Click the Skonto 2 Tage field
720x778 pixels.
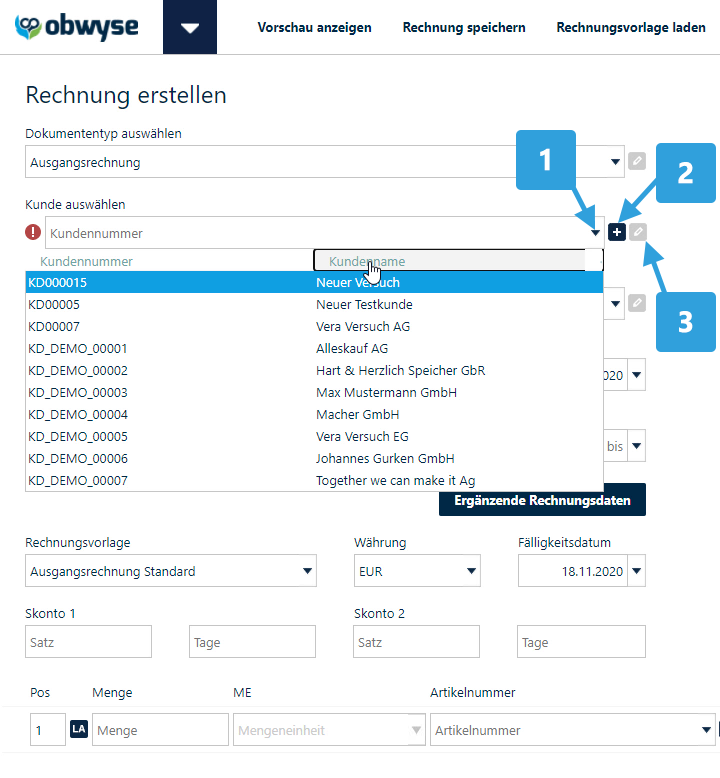(x=581, y=642)
